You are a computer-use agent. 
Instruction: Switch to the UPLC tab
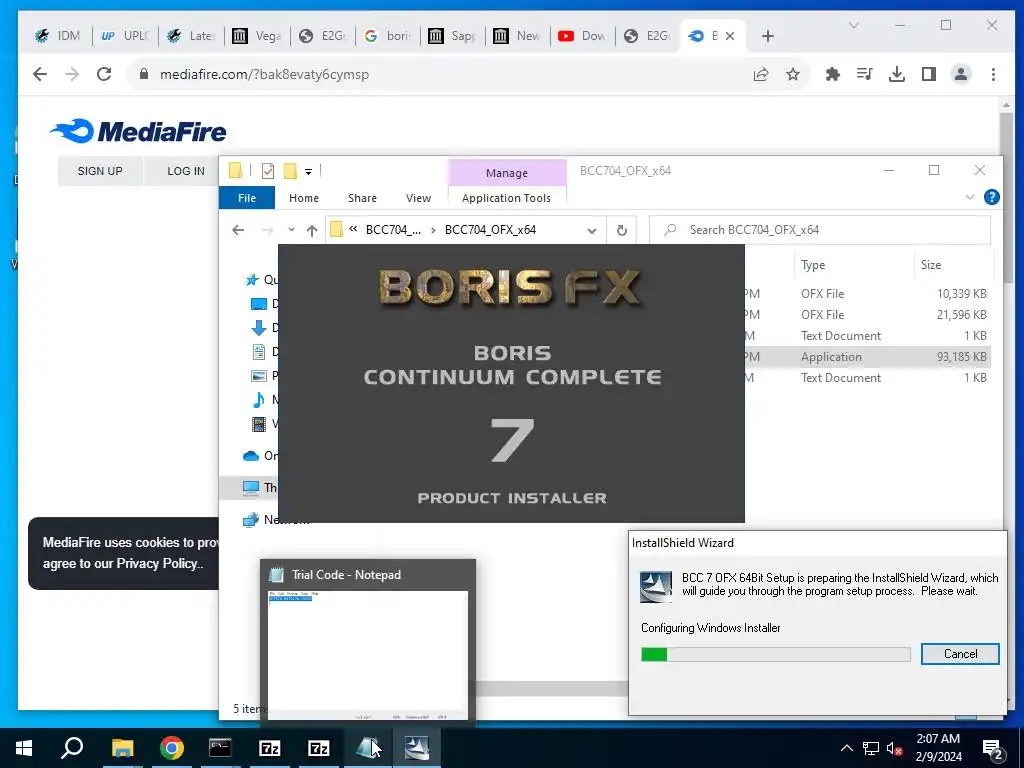[x=125, y=36]
